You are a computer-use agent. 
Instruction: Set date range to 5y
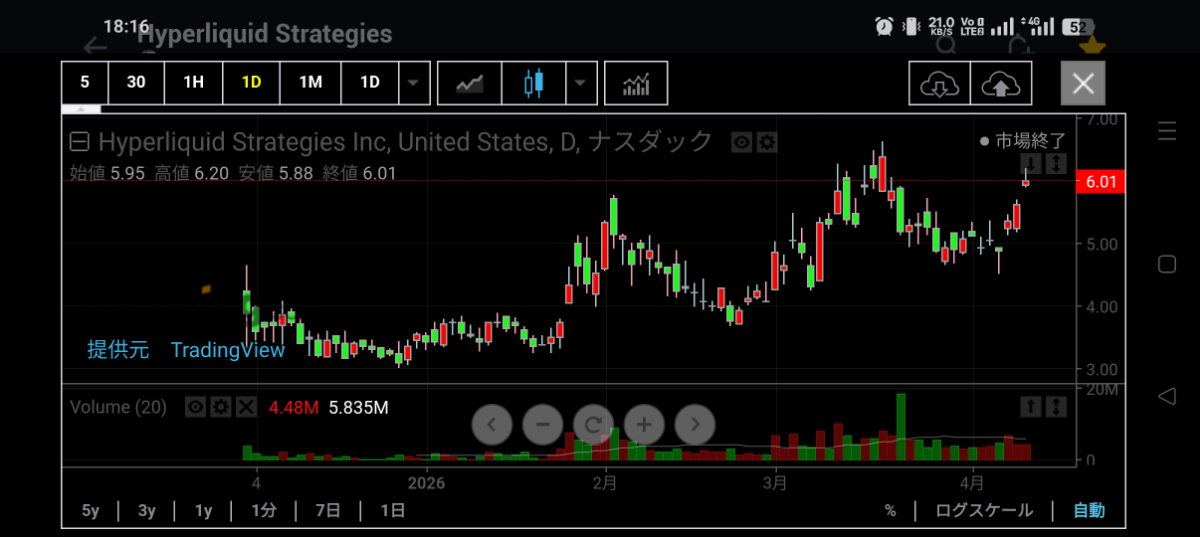(x=91, y=511)
